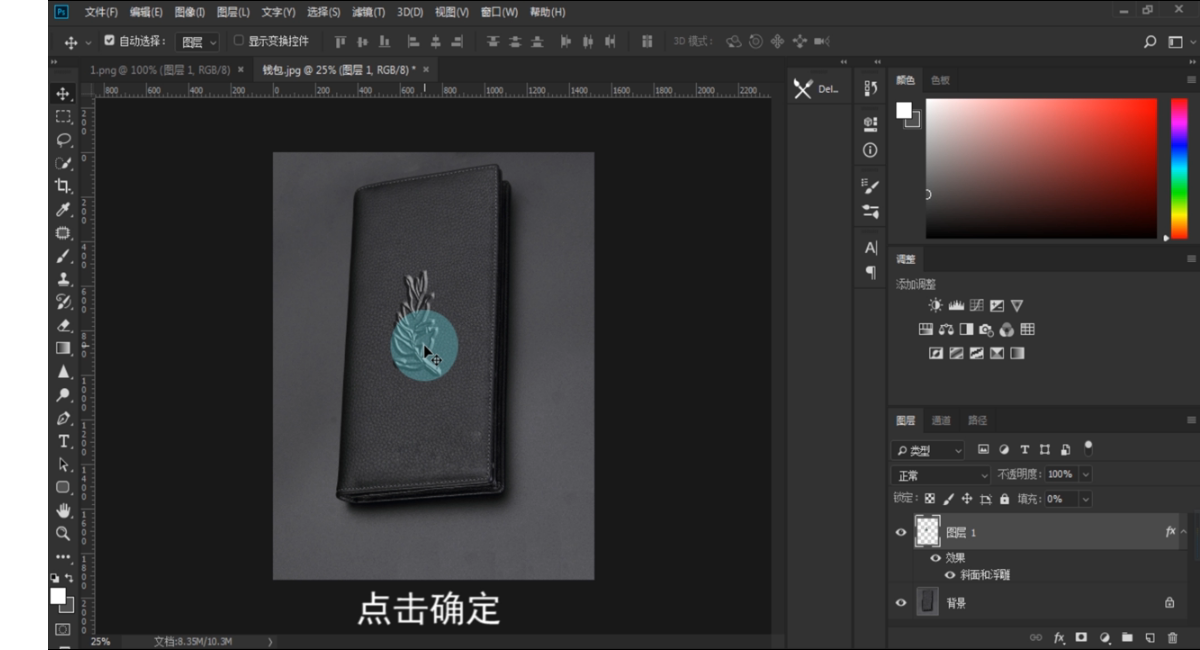Switch to the 1.png document tab

pyautogui.click(x=160, y=70)
